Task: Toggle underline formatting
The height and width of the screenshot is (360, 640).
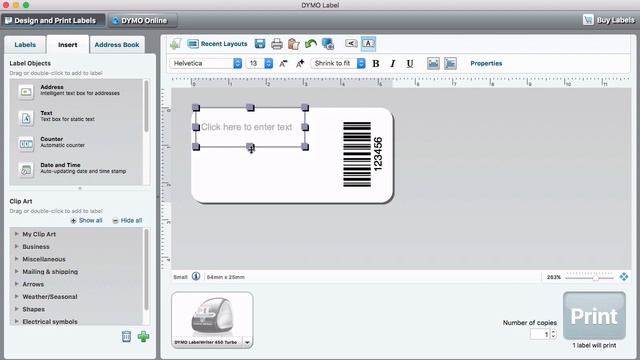Action: click(410, 64)
